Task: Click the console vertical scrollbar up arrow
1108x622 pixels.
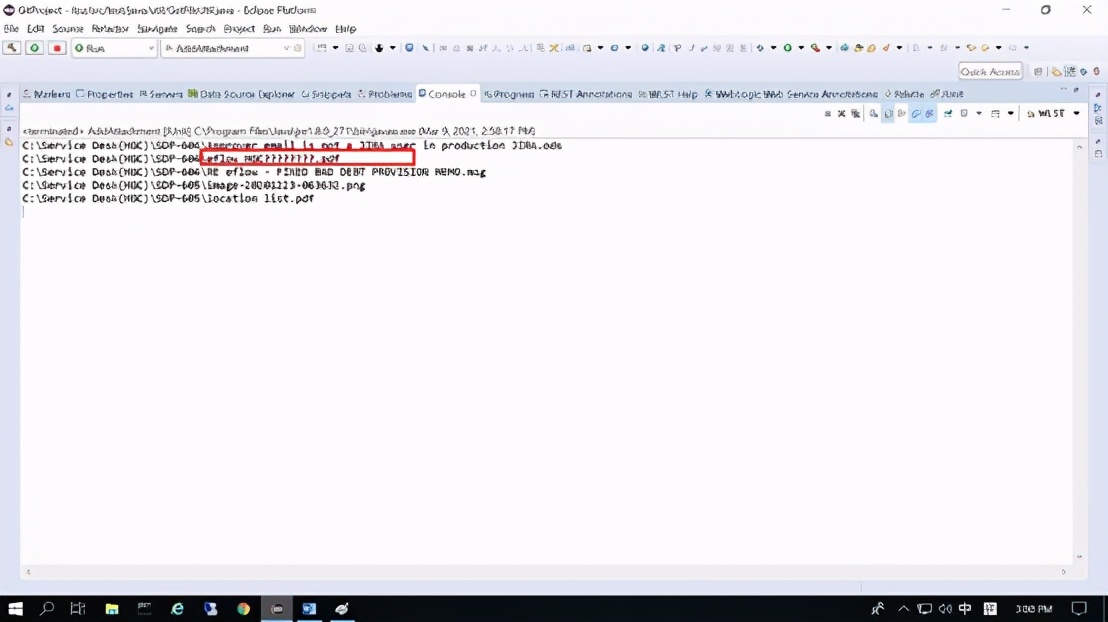Action: coord(1079,146)
